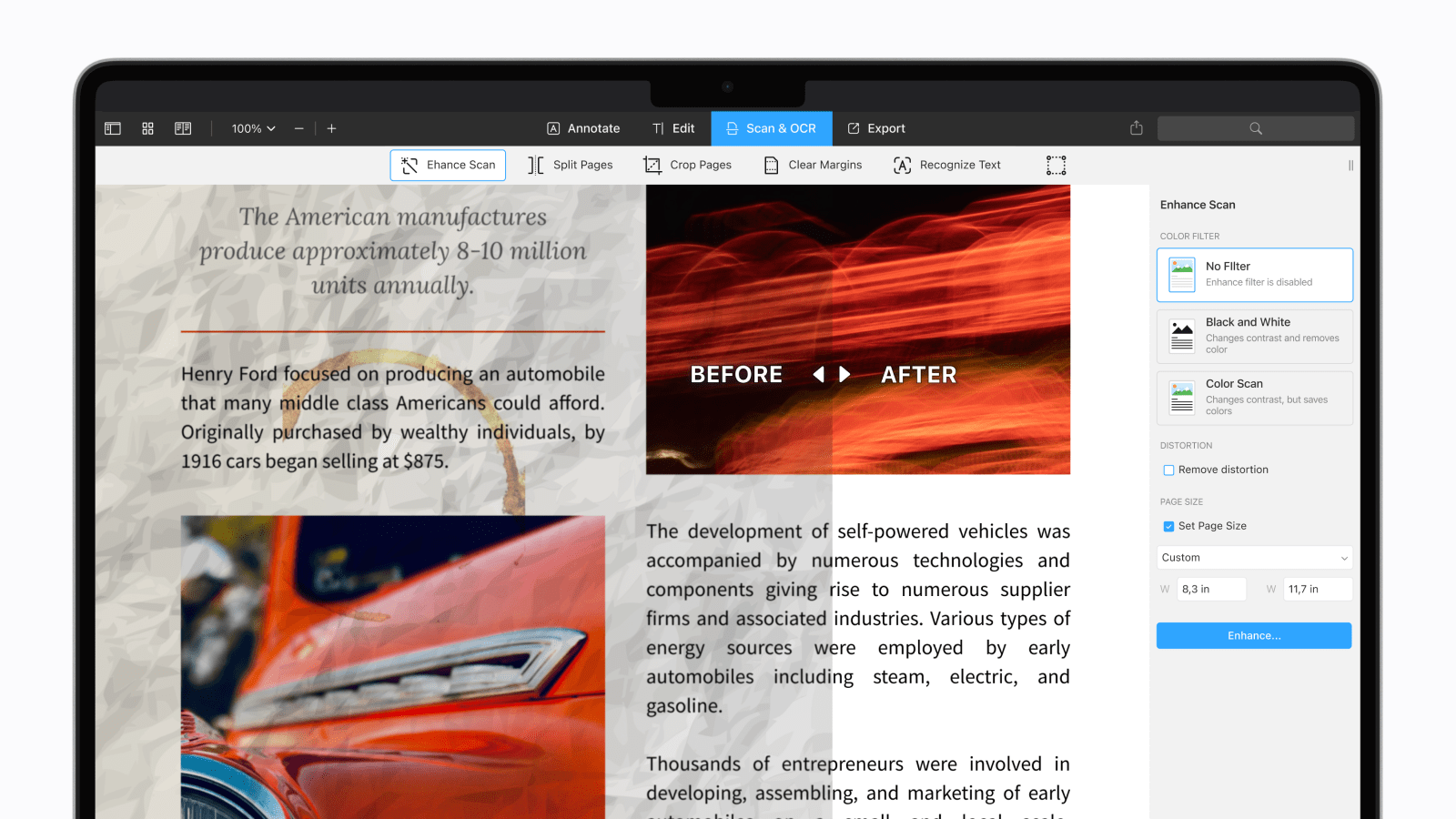Open the Share options
This screenshot has width=1456, height=819.
coord(1136,128)
